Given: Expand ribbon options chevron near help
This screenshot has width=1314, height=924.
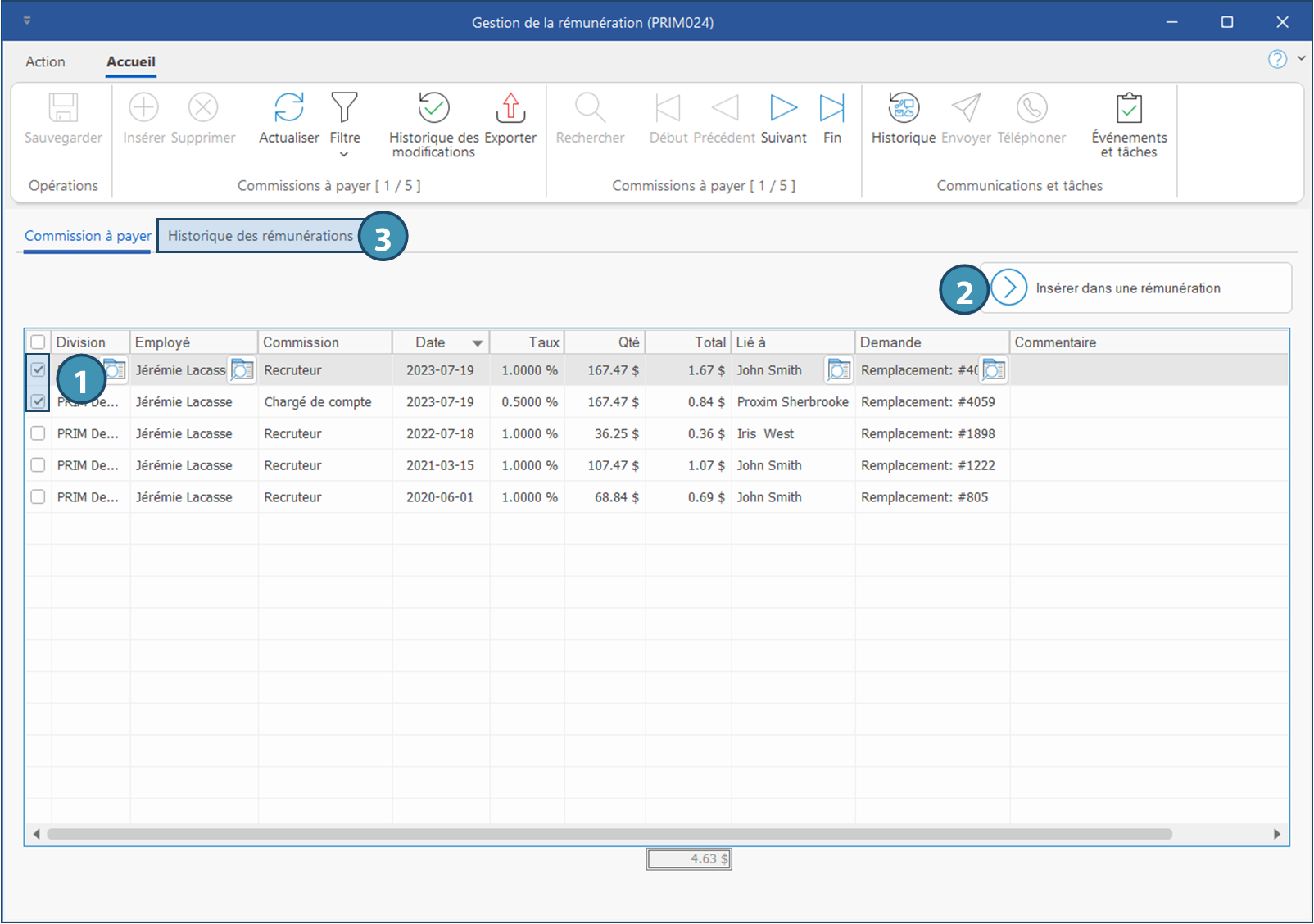Looking at the screenshot, I should tap(1301, 58).
